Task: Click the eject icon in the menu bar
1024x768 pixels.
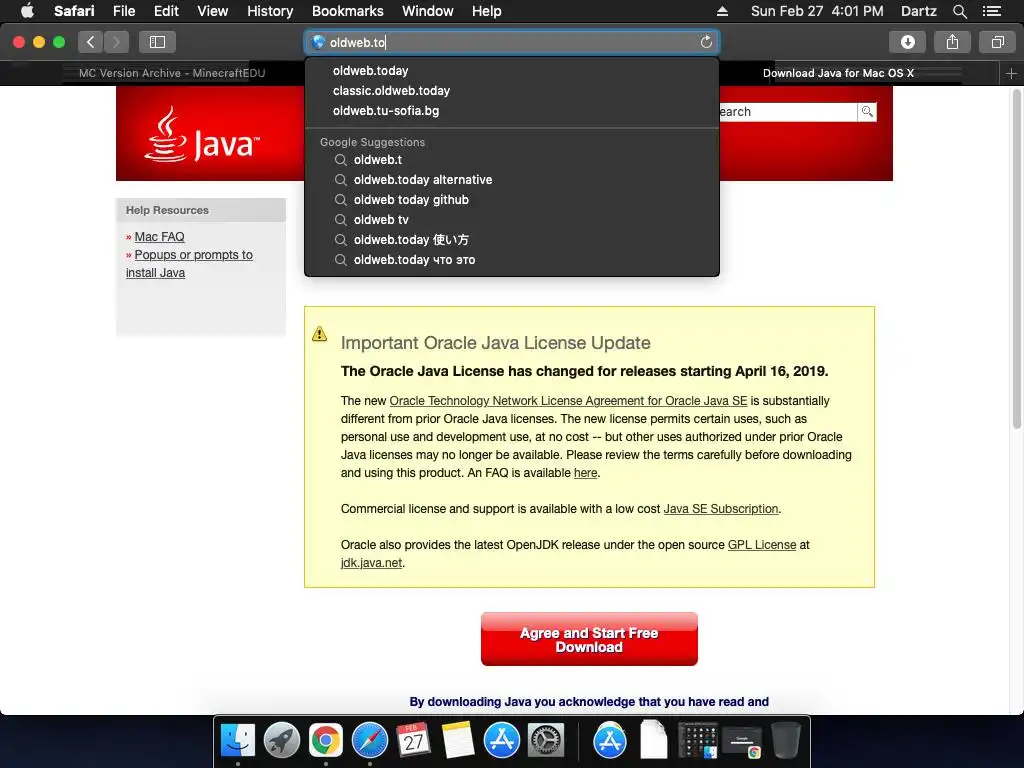Action: [x=722, y=11]
